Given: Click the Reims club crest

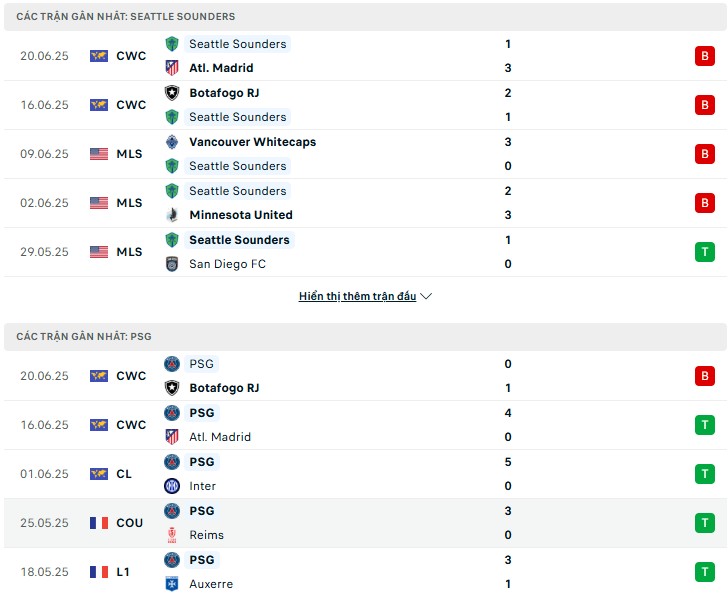Looking at the screenshot, I should click(172, 535).
